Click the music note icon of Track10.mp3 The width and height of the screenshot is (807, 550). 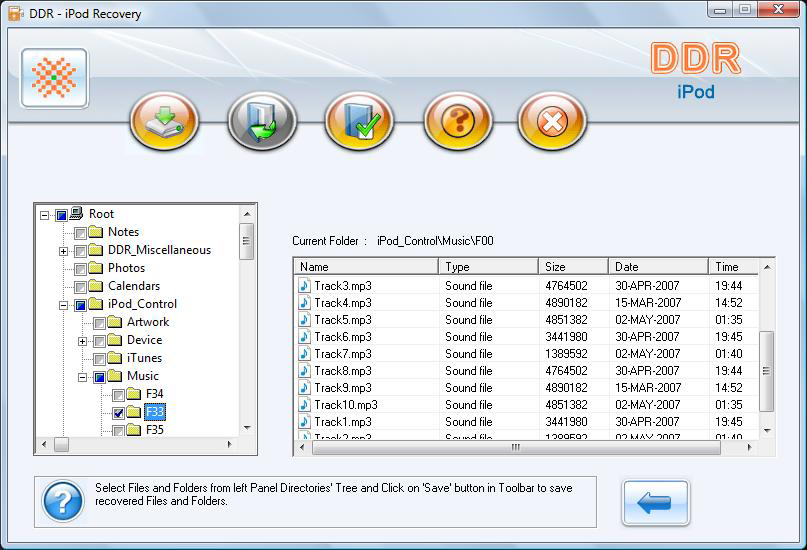coord(305,404)
